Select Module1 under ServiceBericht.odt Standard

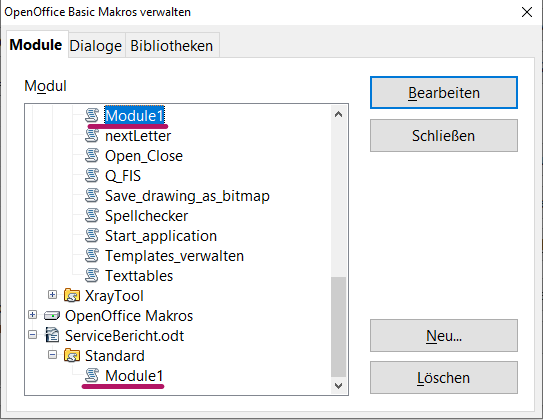[x=134, y=376]
